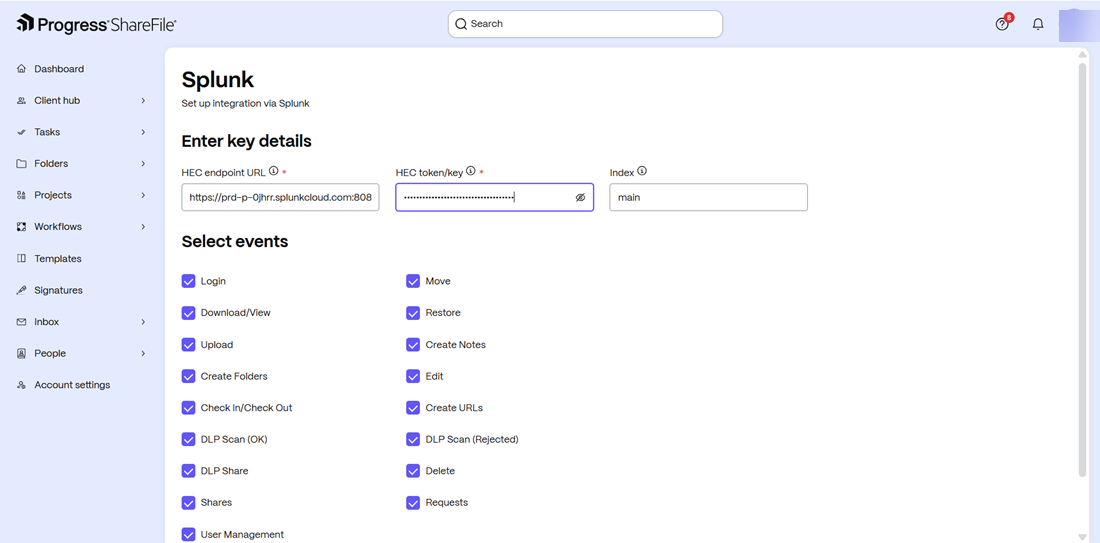
Task: Expand the People chevron
Action: [143, 353]
